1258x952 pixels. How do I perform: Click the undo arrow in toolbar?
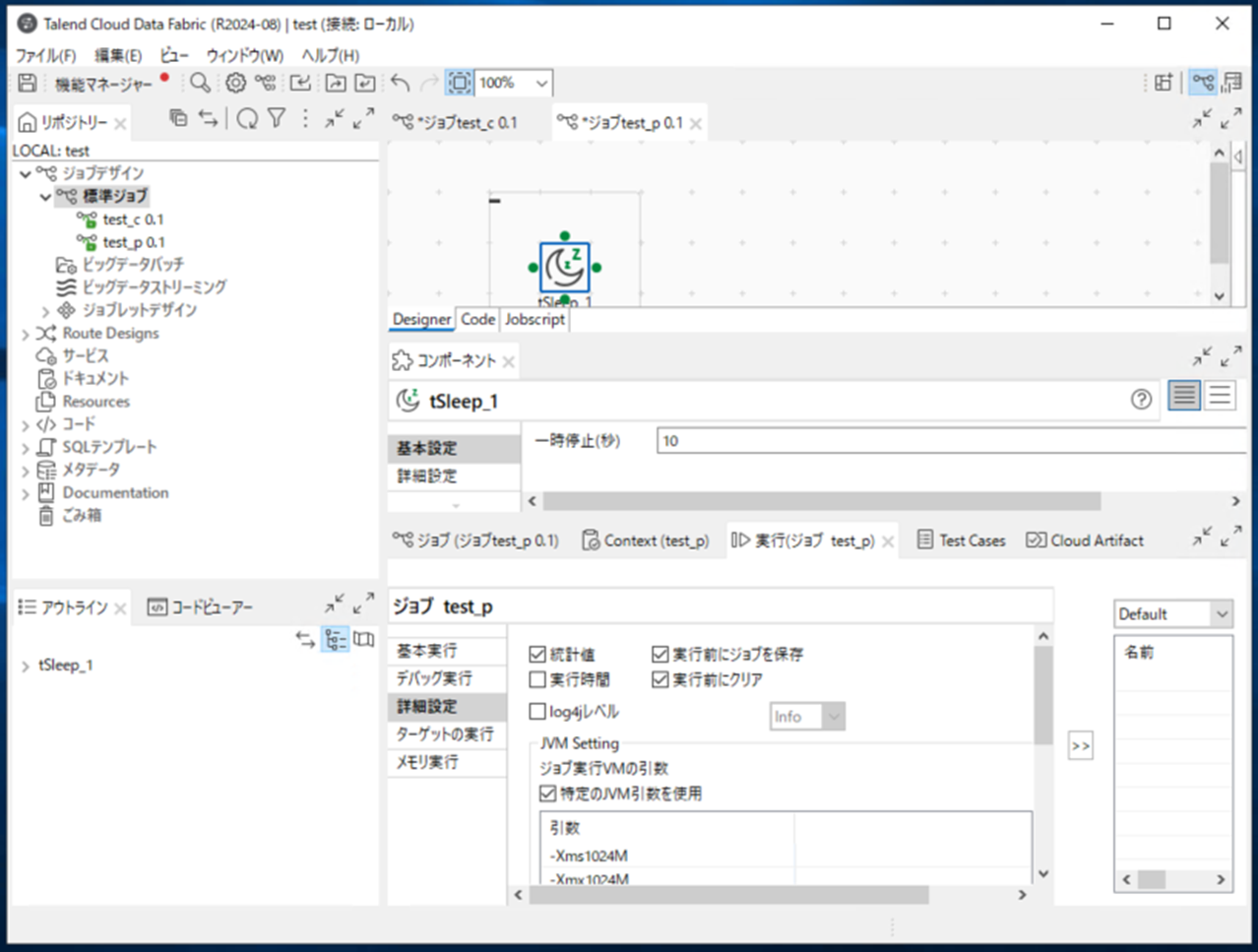pos(400,84)
